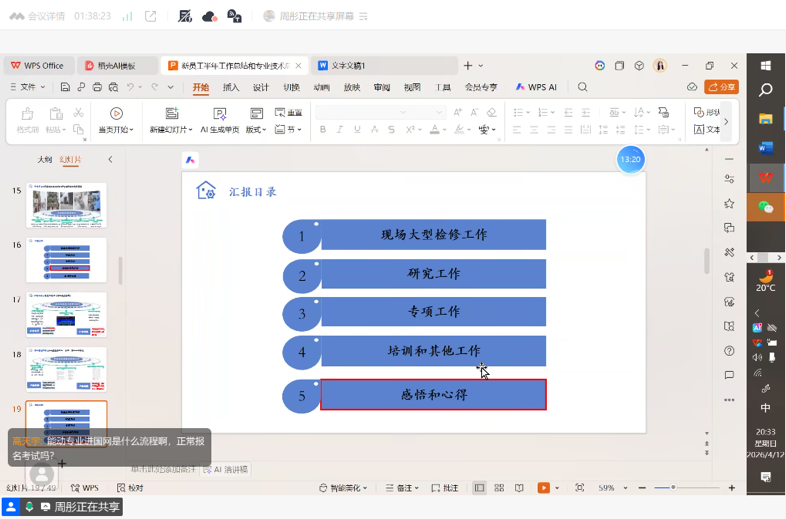Click the slideshow play button in status bar
The width and height of the screenshot is (786, 520).
click(543, 488)
